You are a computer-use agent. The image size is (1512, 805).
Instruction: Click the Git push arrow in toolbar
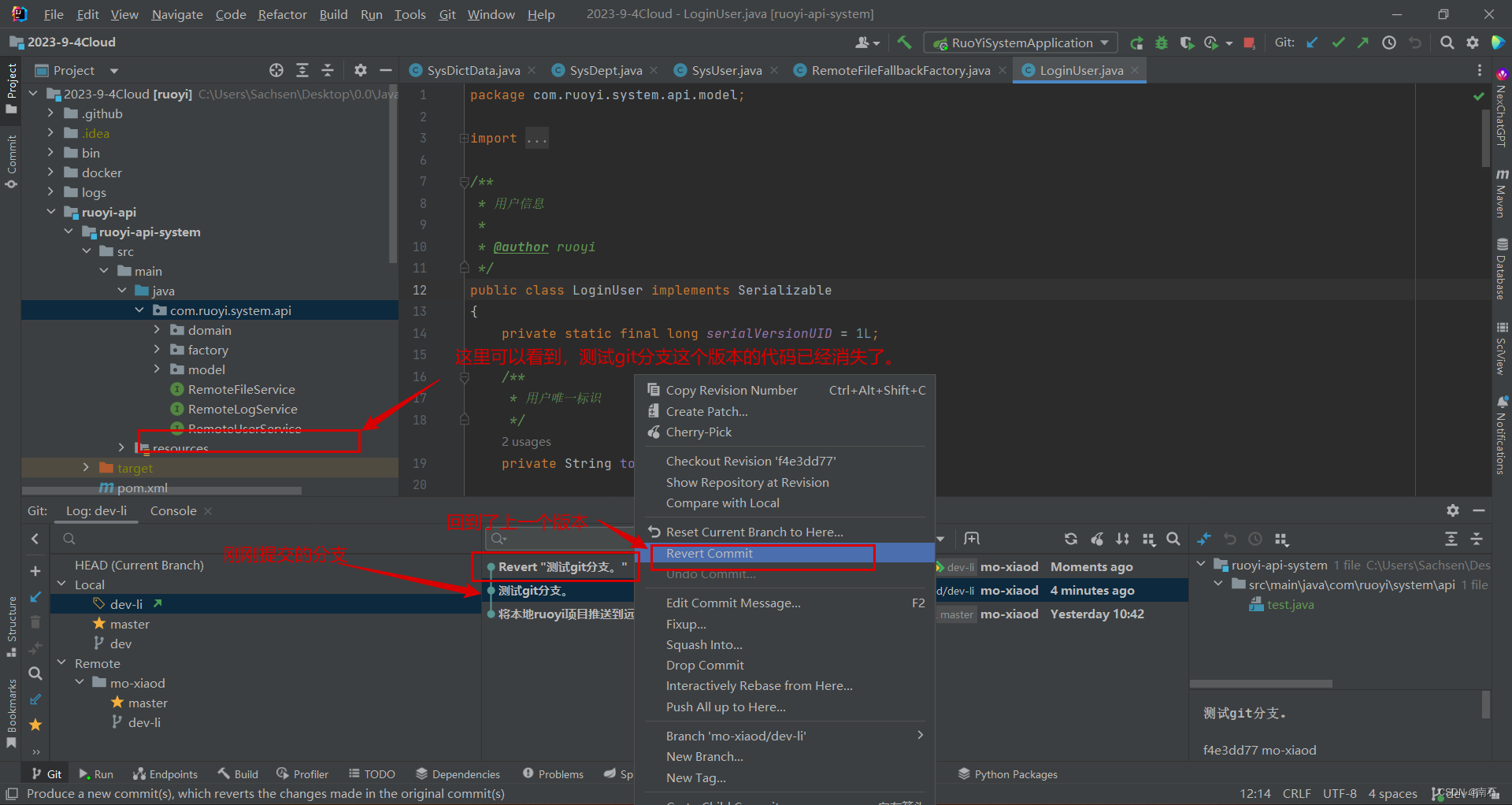(1363, 43)
